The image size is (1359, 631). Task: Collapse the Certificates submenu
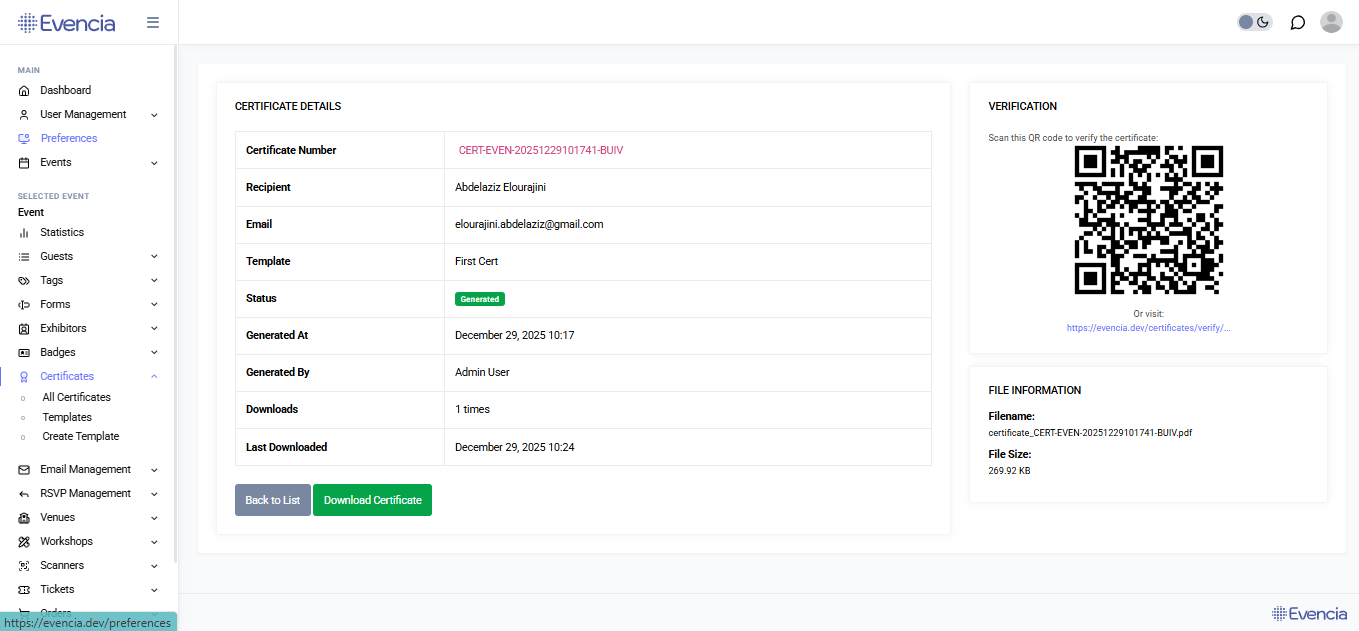coord(153,376)
